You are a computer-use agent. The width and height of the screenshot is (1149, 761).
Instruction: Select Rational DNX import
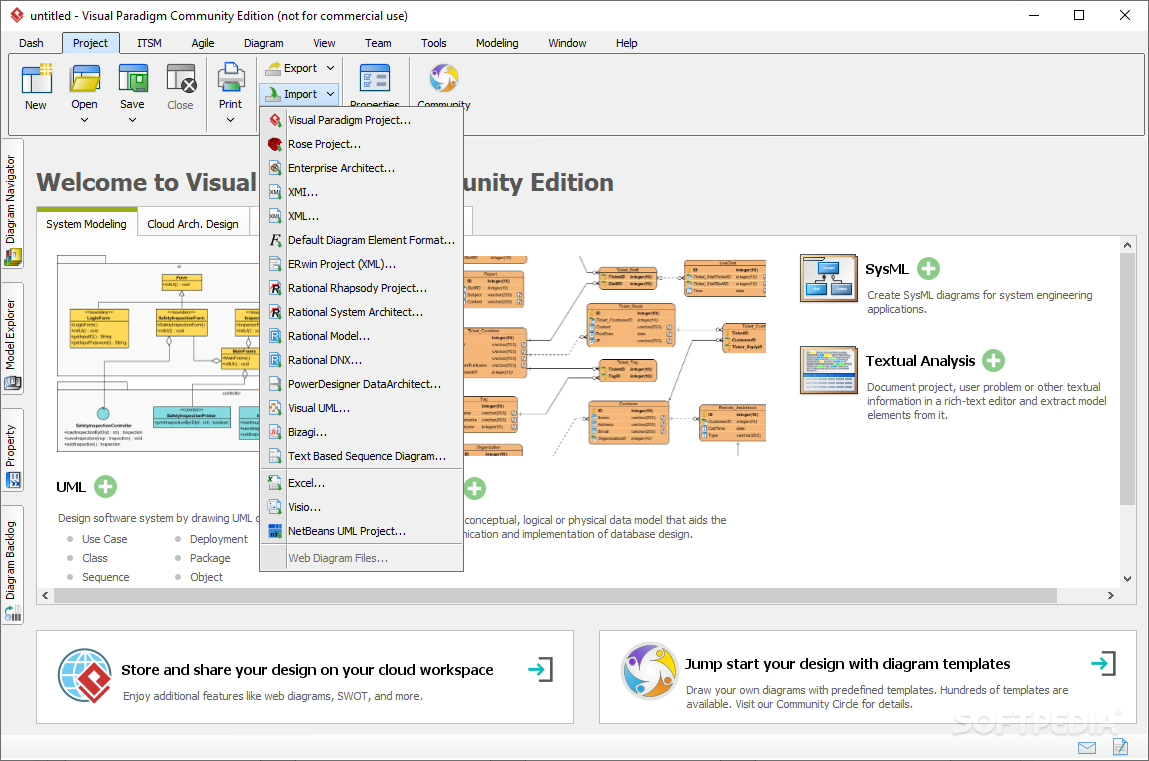point(362,360)
